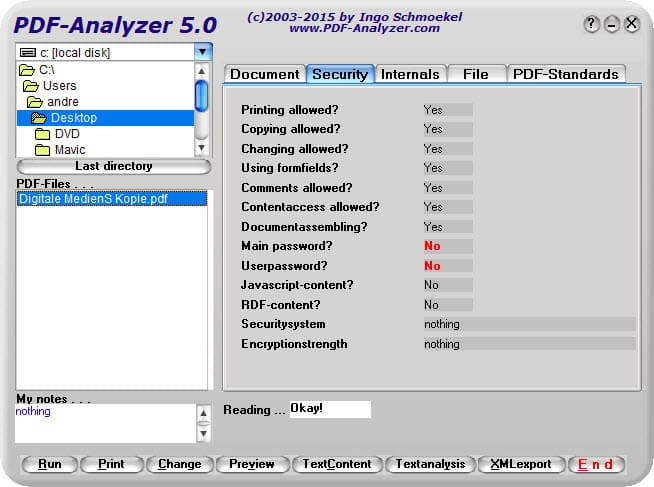
Task: Click the Copying allowed Yes value
Action: pyautogui.click(x=448, y=129)
